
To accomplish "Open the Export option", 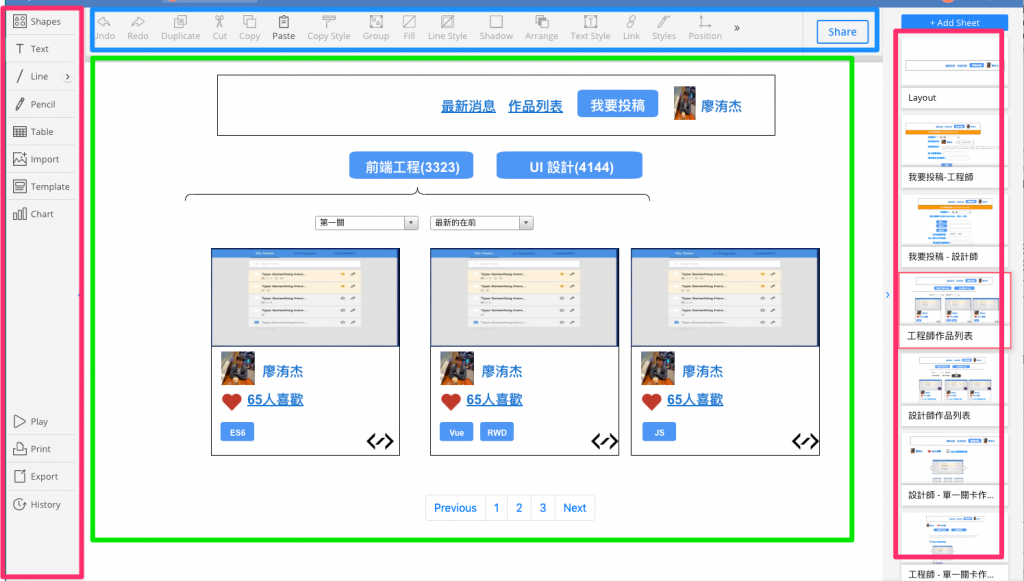I will [36, 476].
